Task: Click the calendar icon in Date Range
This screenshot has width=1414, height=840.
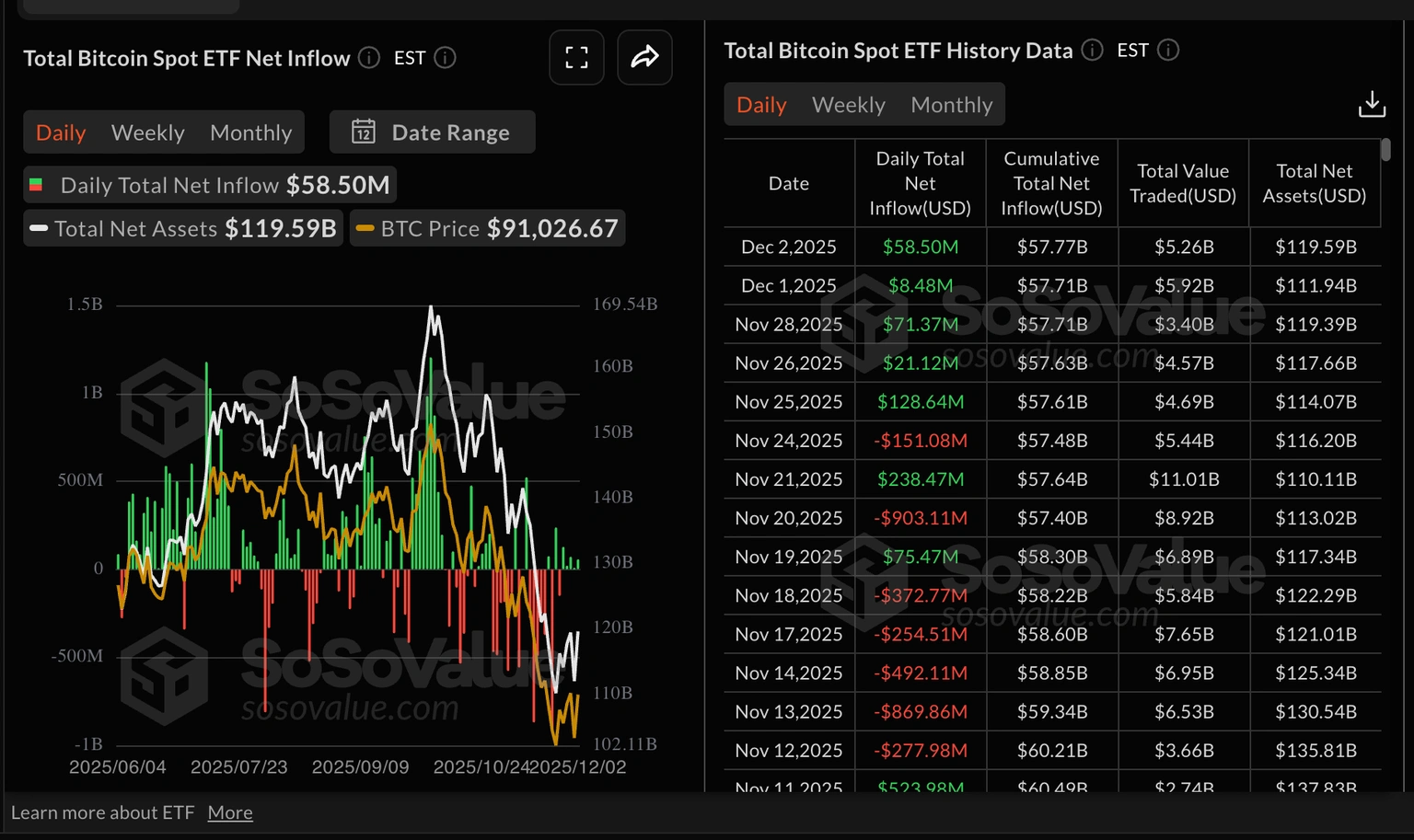Action: point(365,132)
